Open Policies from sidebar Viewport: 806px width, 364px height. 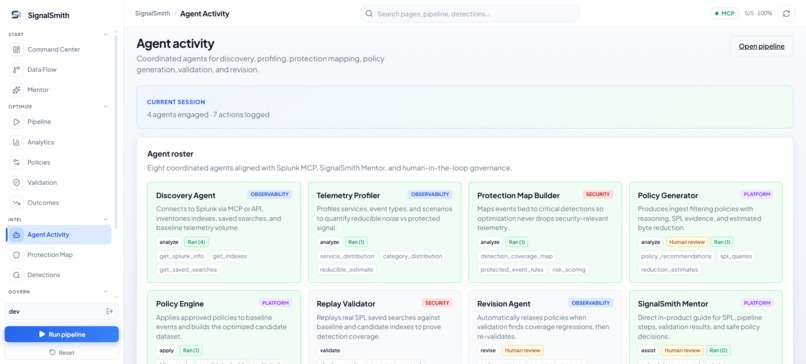(58, 162)
